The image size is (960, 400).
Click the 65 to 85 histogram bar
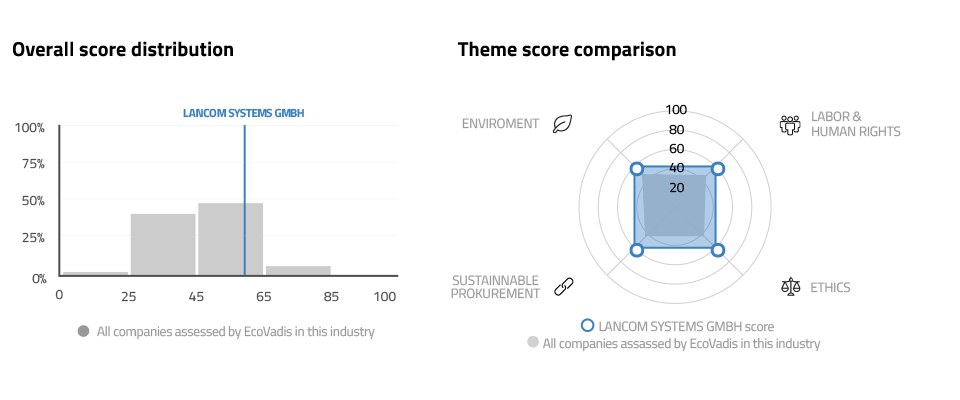[x=298, y=271]
